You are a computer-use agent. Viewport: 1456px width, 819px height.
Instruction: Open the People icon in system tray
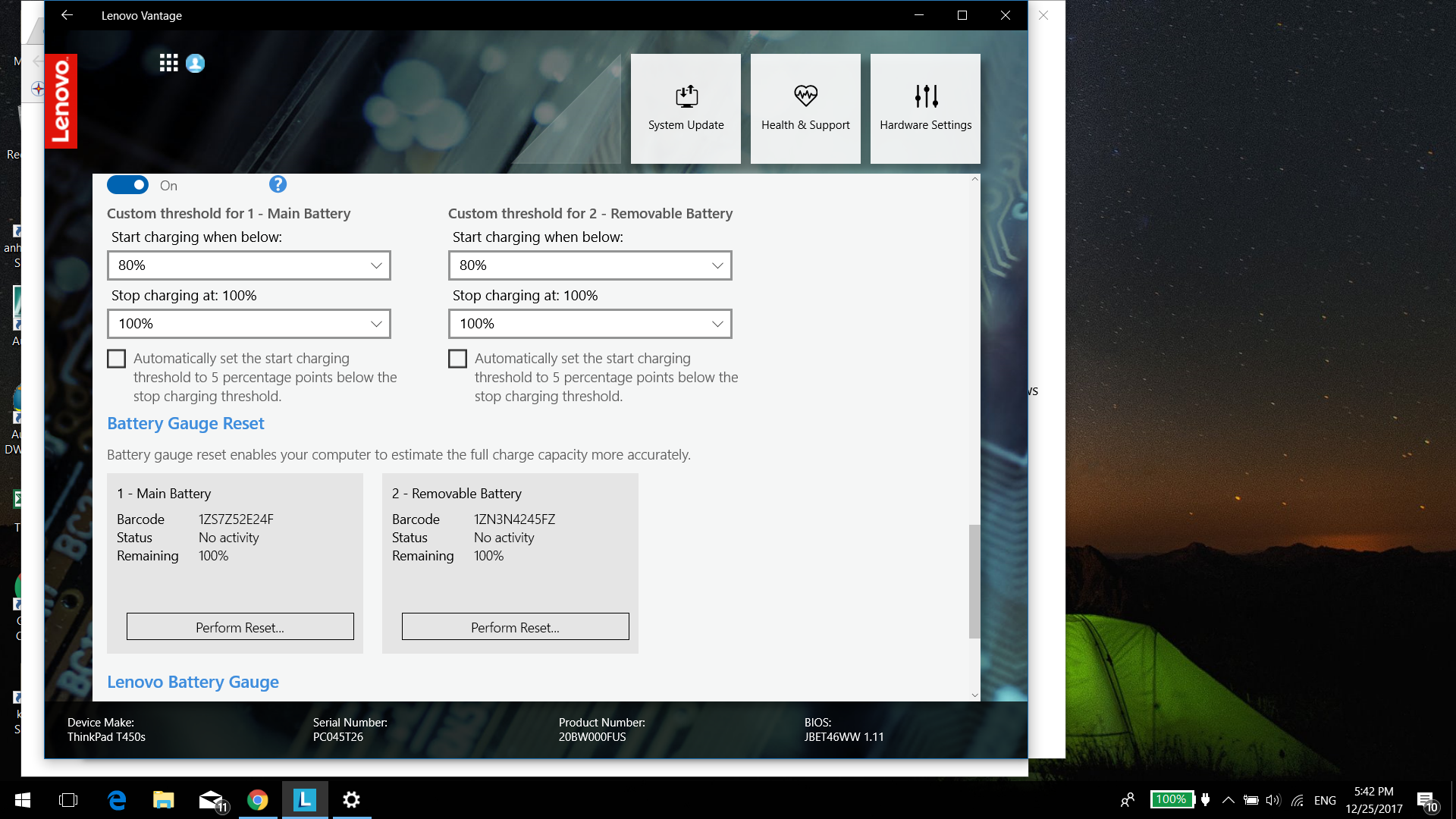[1128, 800]
